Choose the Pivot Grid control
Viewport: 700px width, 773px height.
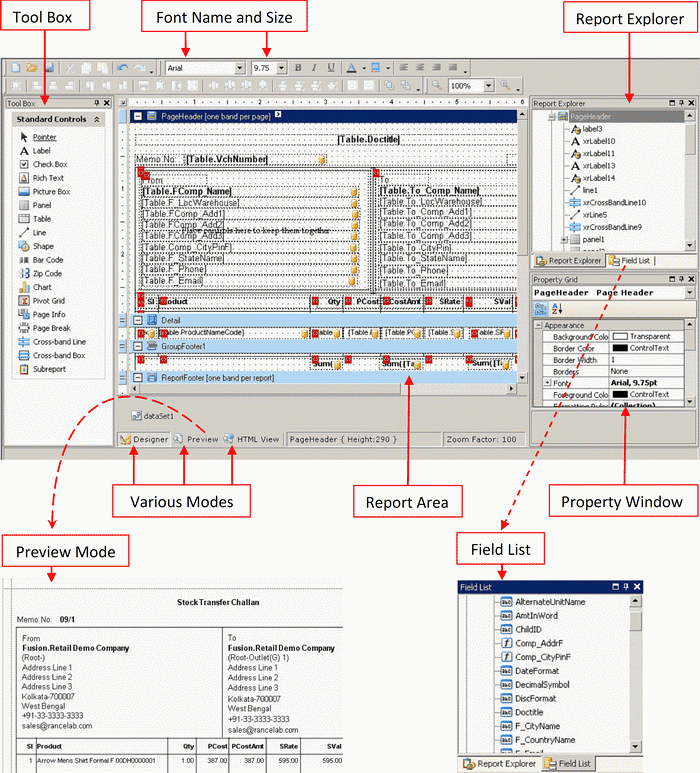[49, 300]
